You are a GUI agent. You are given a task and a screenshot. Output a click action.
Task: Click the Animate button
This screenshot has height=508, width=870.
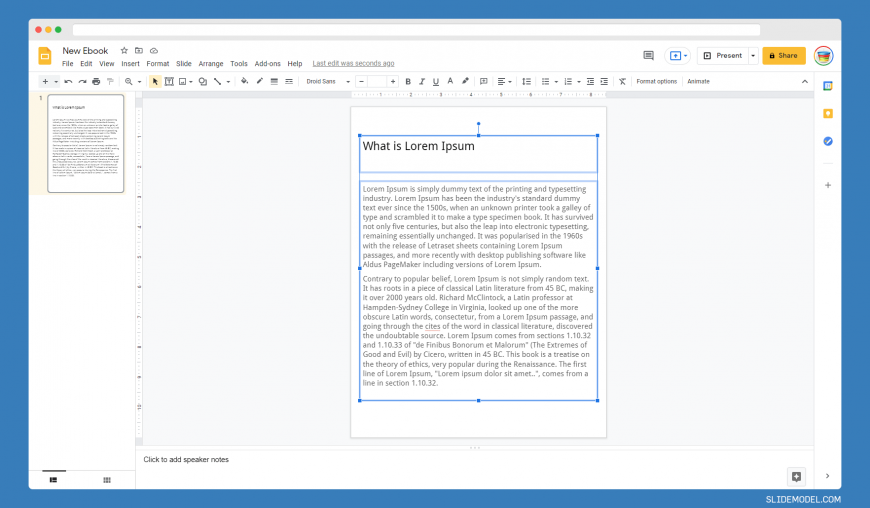point(699,82)
